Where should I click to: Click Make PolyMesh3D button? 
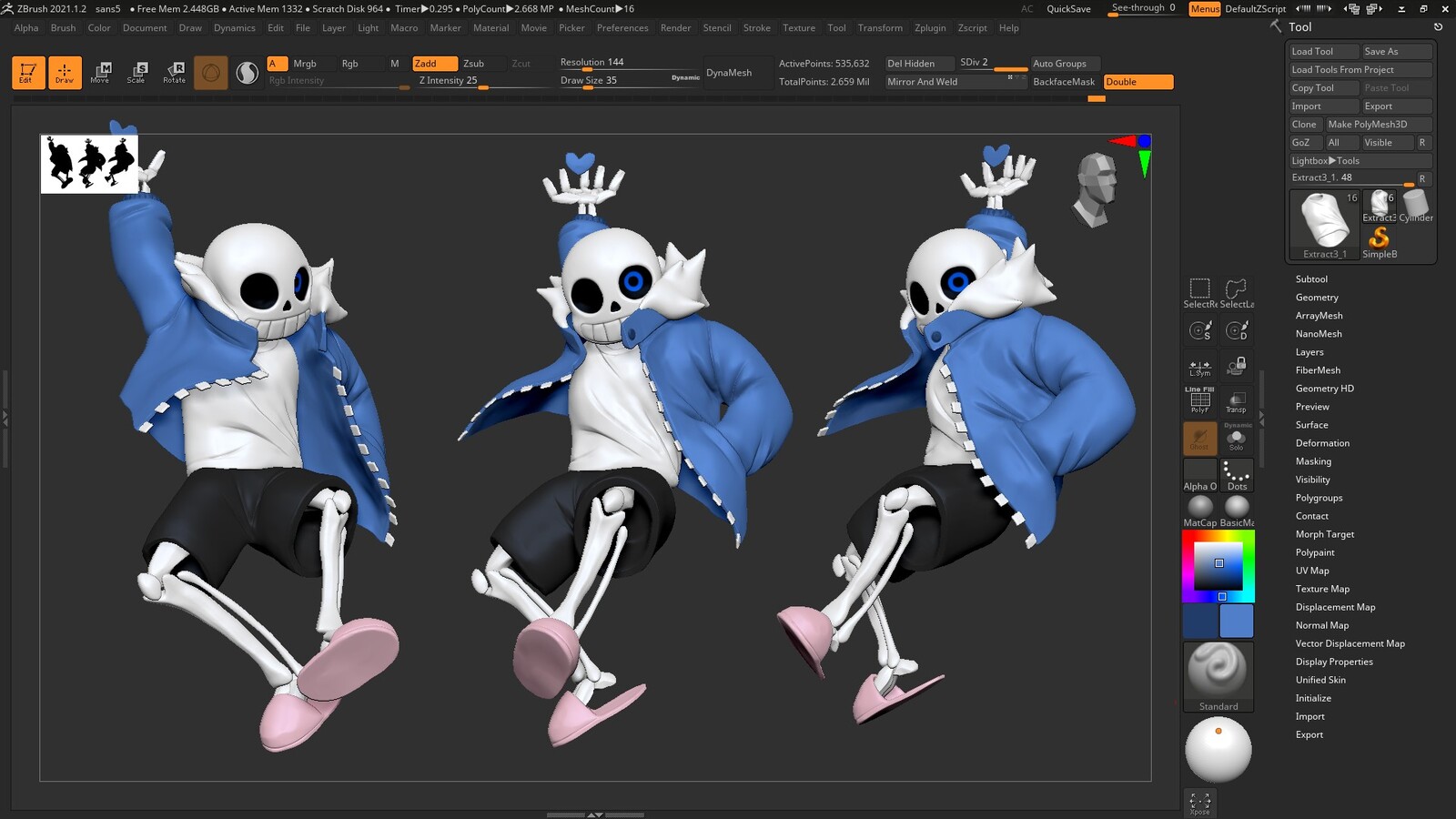[1379, 125]
